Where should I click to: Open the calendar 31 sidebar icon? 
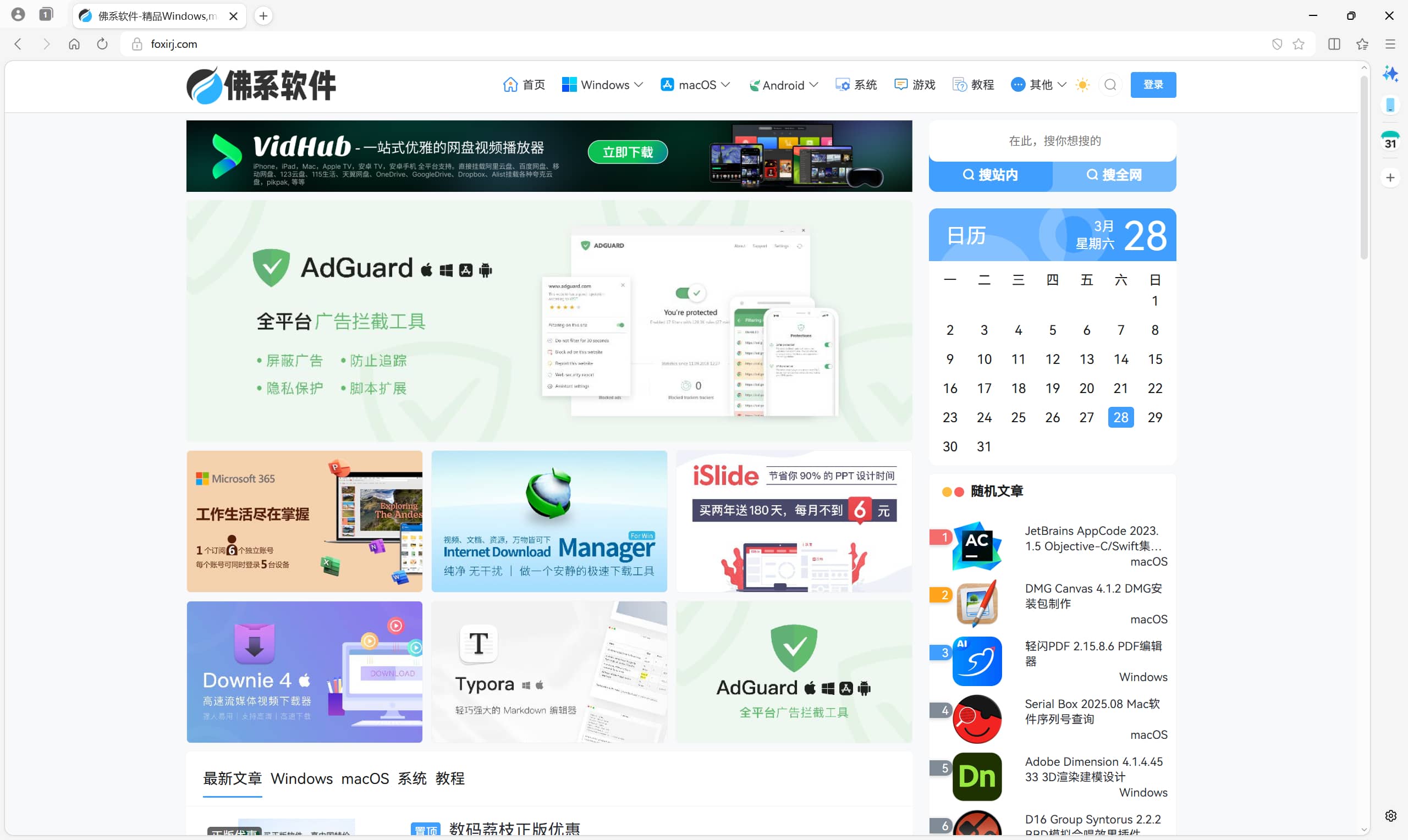[x=1390, y=140]
